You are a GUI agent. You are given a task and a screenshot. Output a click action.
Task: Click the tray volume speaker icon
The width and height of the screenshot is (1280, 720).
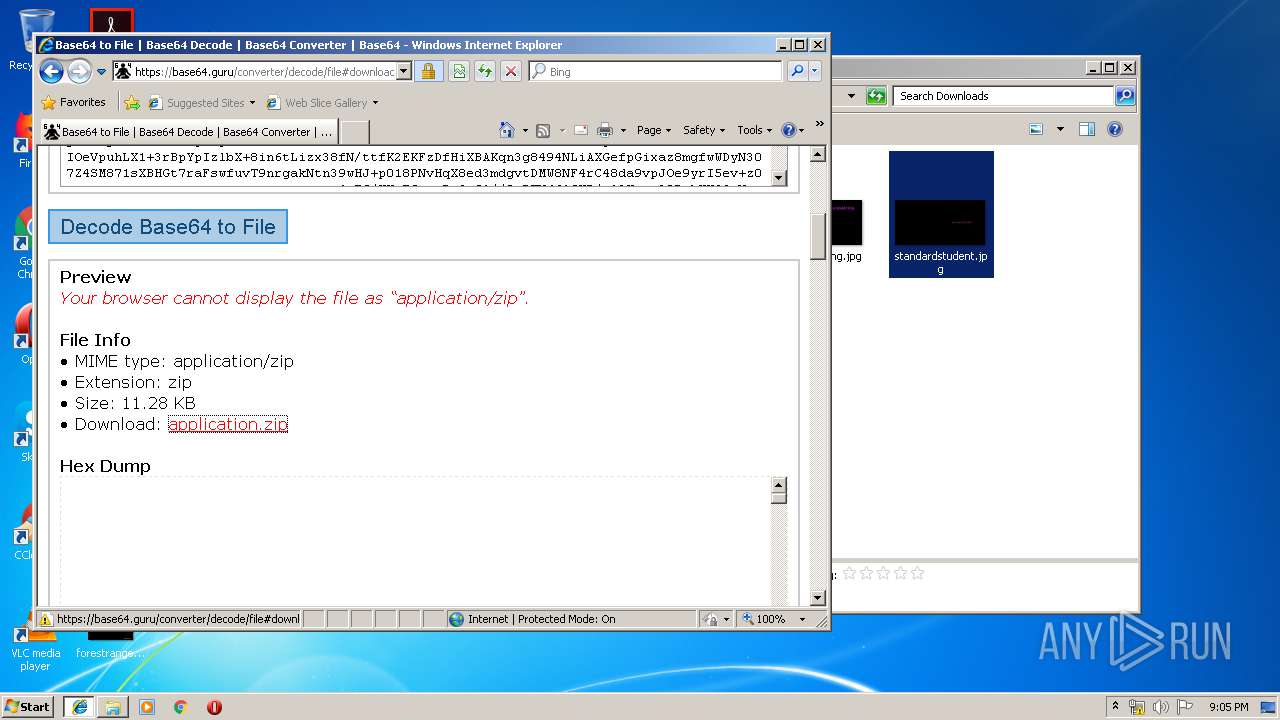point(1159,707)
